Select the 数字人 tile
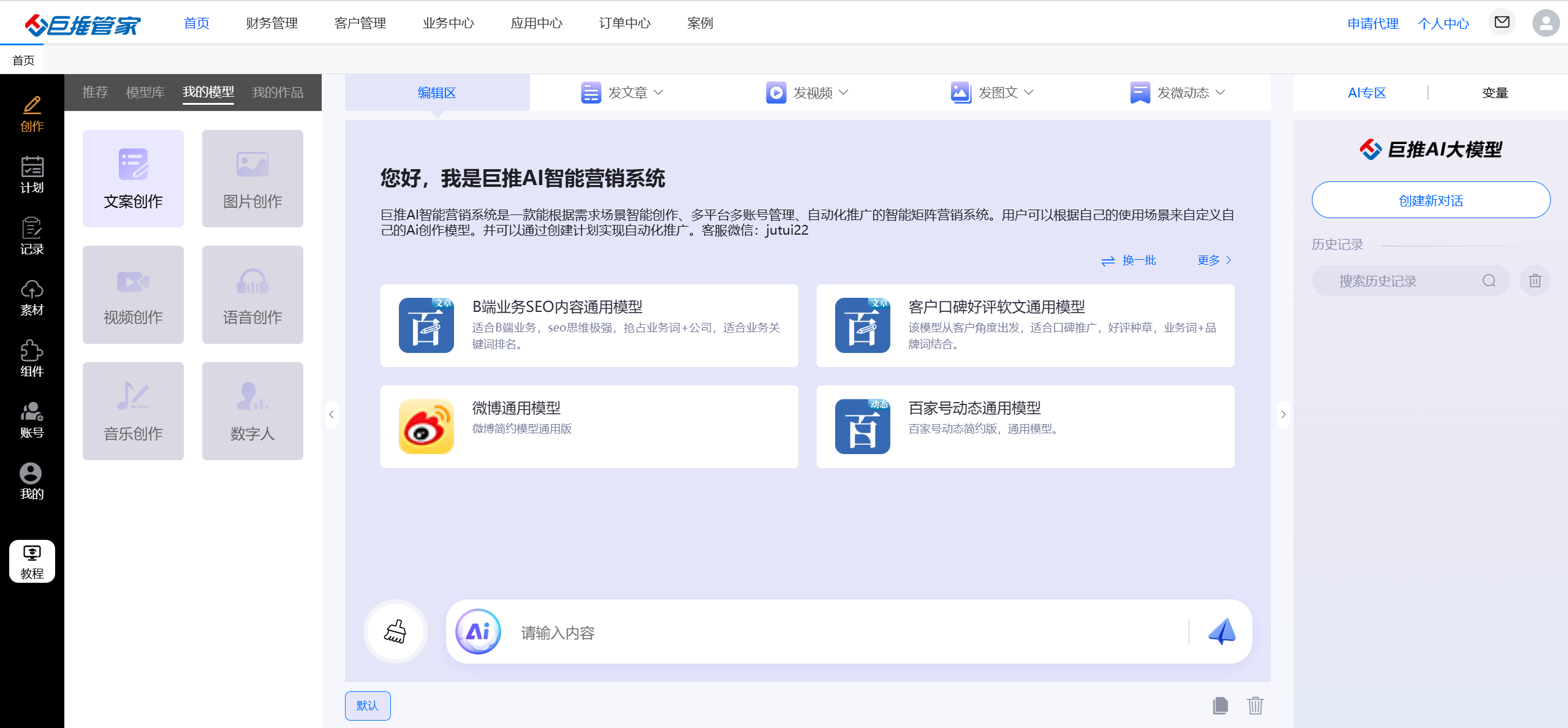The image size is (1568, 728). (252, 411)
